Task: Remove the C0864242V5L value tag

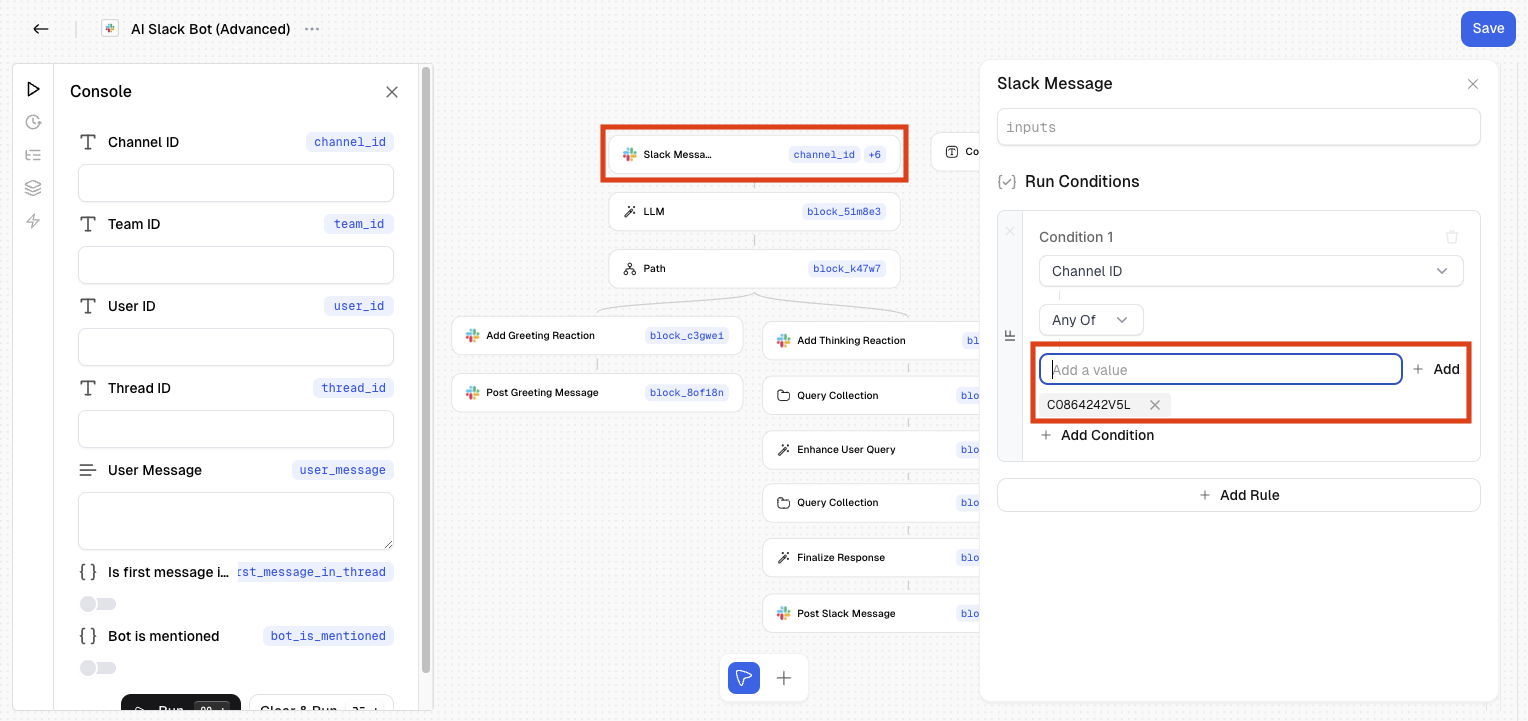Action: pyautogui.click(x=1155, y=405)
